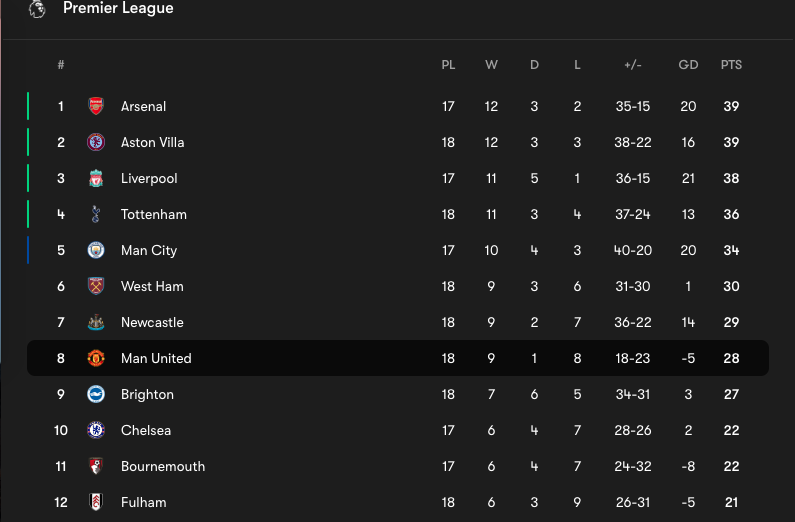The width and height of the screenshot is (795, 522).
Task: Click the Bournemouth club crest
Action: [96, 466]
